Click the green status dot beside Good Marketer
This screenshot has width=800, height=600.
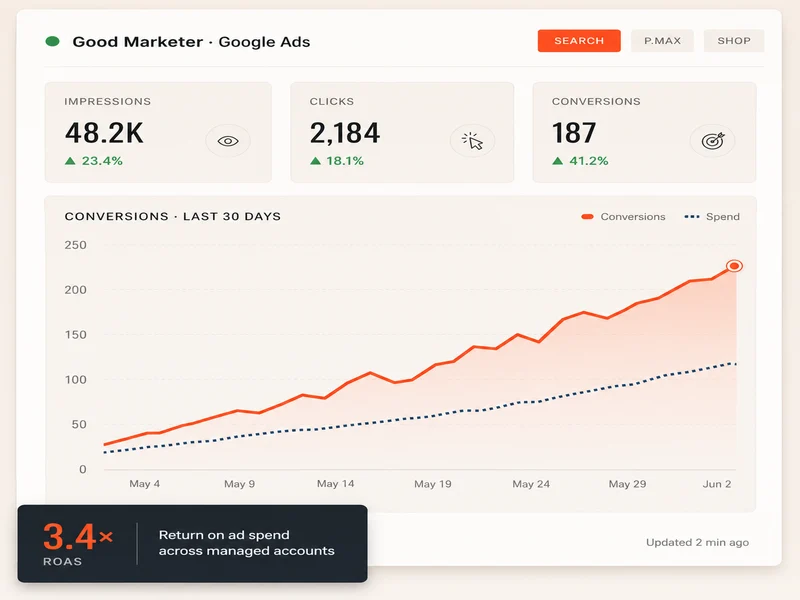click(53, 41)
